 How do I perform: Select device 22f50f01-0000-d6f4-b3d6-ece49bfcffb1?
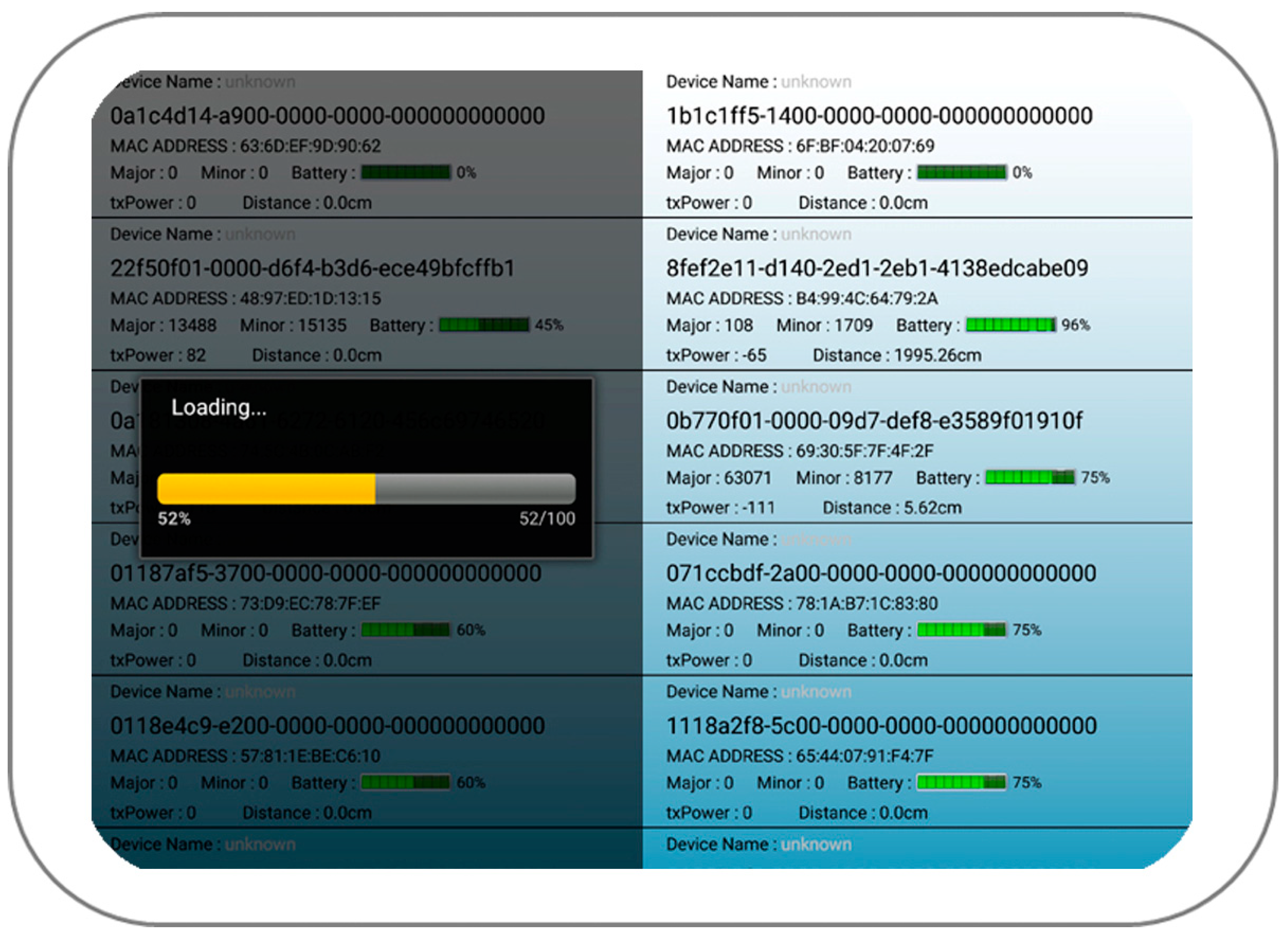pos(312,268)
